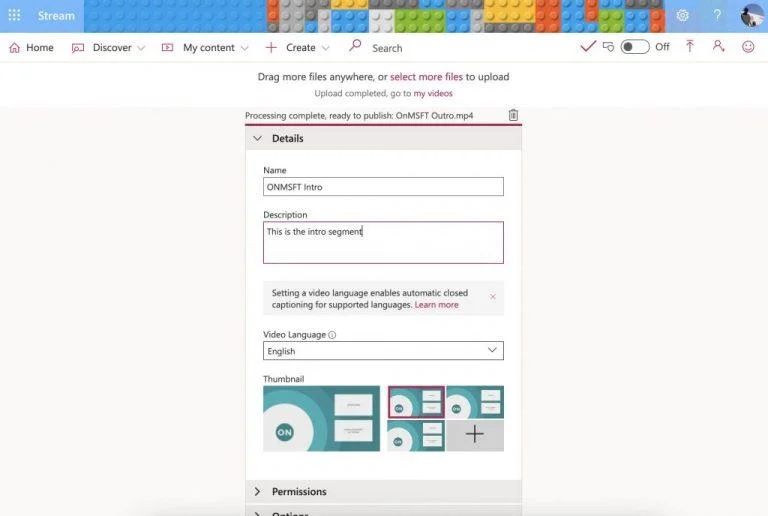Select the bottom-left small thumbnail
This screenshot has height=516, width=768.
[x=416, y=435]
